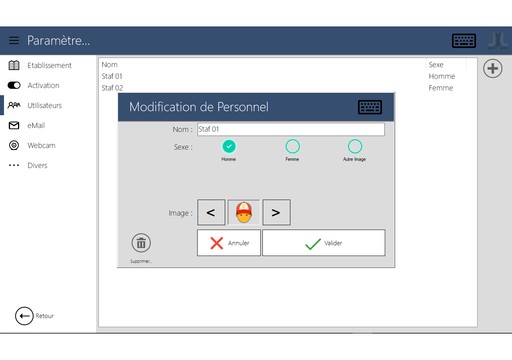Click the avatar image thumbnail

pos(244,212)
